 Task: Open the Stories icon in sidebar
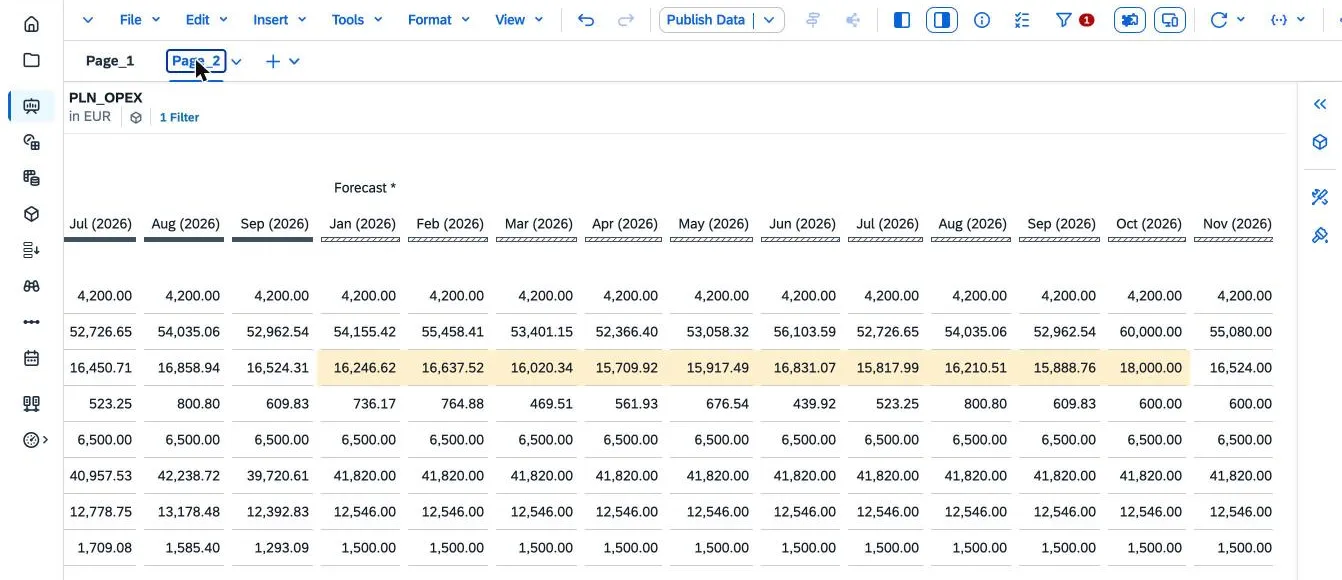31,106
